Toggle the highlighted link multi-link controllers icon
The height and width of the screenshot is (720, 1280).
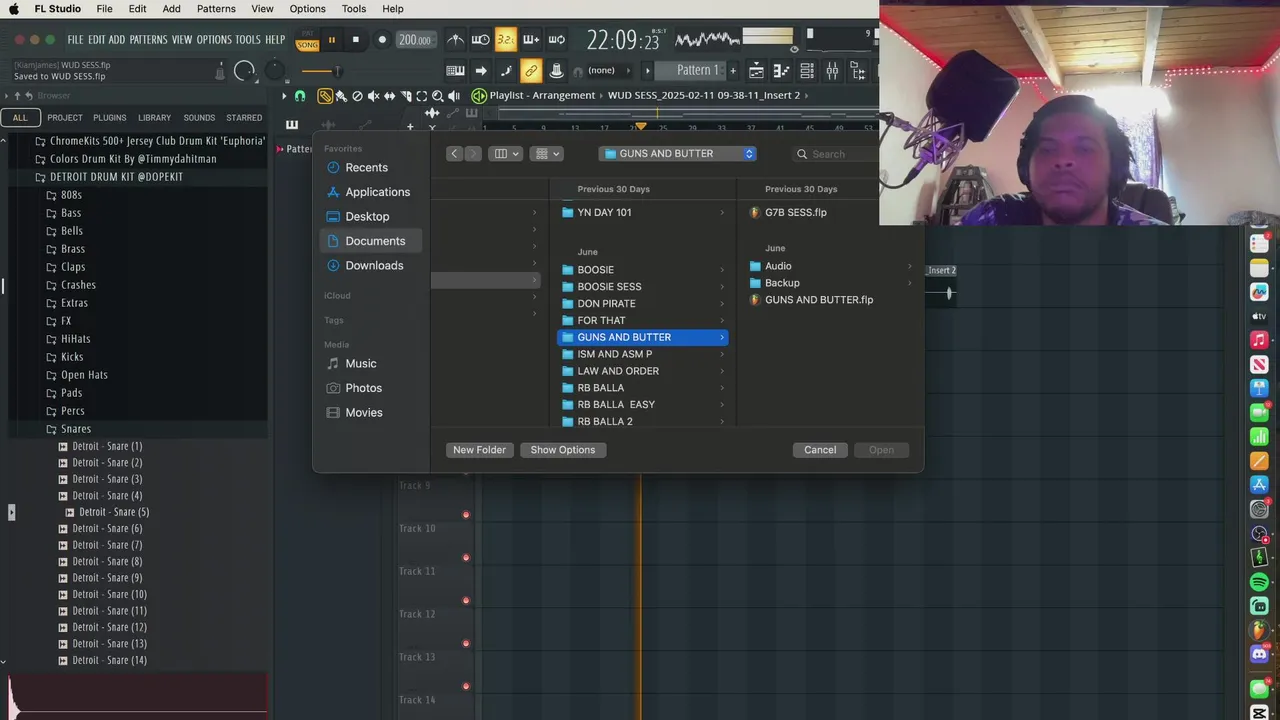[531, 70]
